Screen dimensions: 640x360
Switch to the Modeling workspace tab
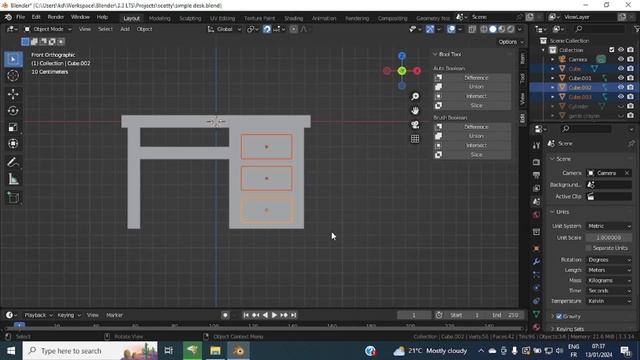pos(160,18)
